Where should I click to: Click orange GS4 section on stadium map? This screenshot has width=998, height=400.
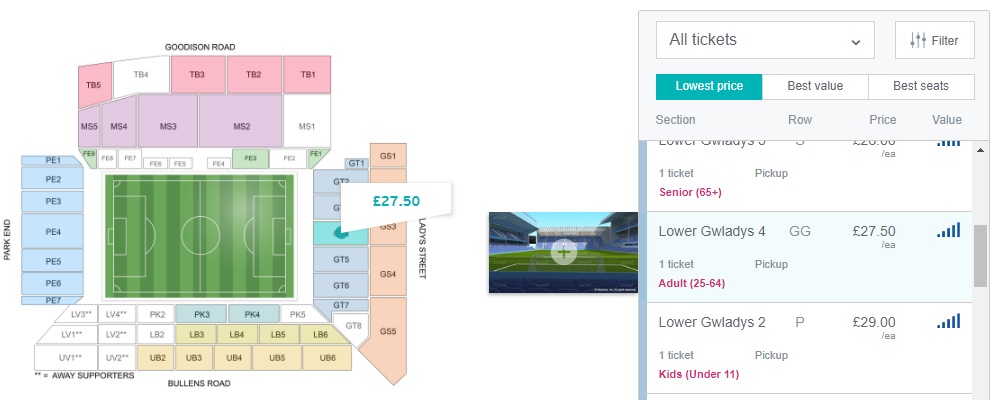pyautogui.click(x=388, y=274)
